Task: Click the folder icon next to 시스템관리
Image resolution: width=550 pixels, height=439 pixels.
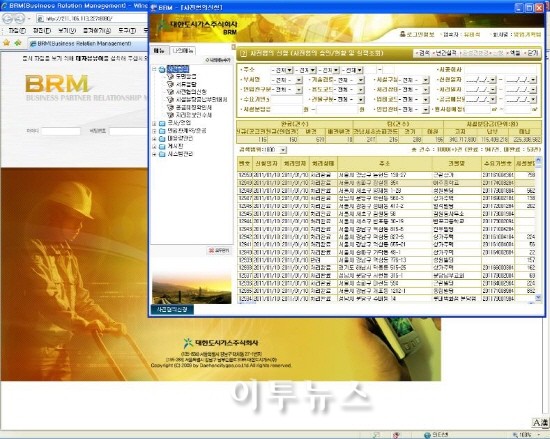Action: pos(162,154)
